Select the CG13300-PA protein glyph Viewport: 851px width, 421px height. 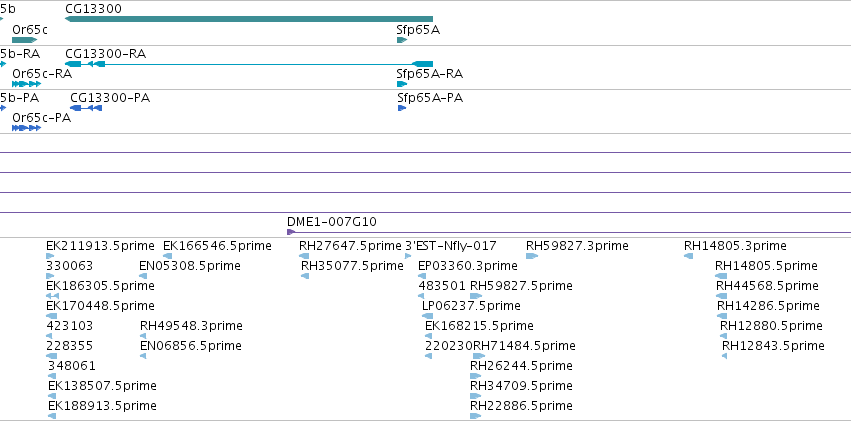pos(86,108)
